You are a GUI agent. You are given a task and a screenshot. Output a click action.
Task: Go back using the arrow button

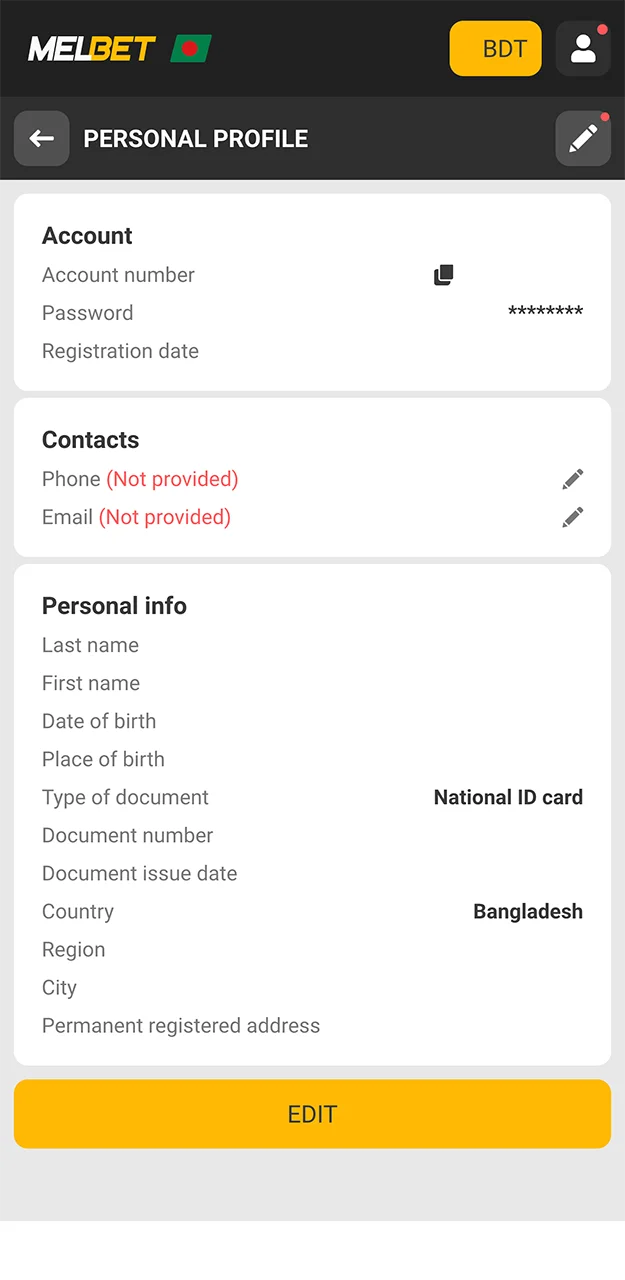[x=41, y=138]
